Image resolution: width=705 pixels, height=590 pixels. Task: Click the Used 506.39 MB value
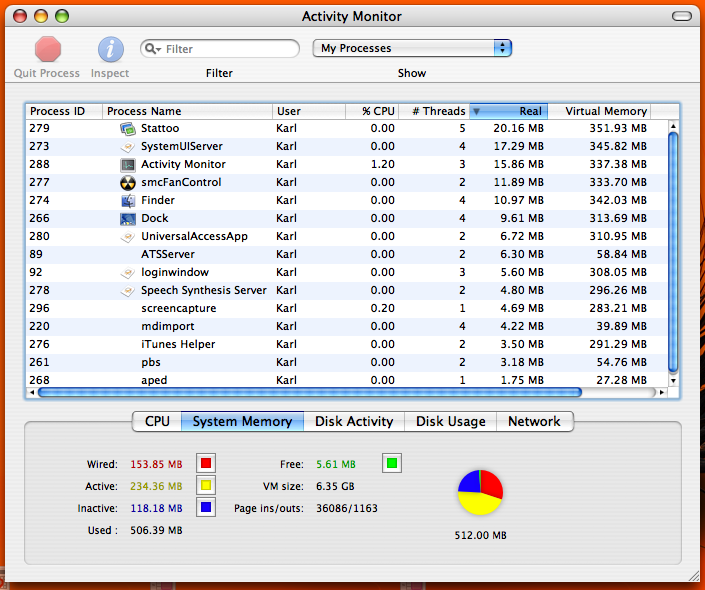156,530
